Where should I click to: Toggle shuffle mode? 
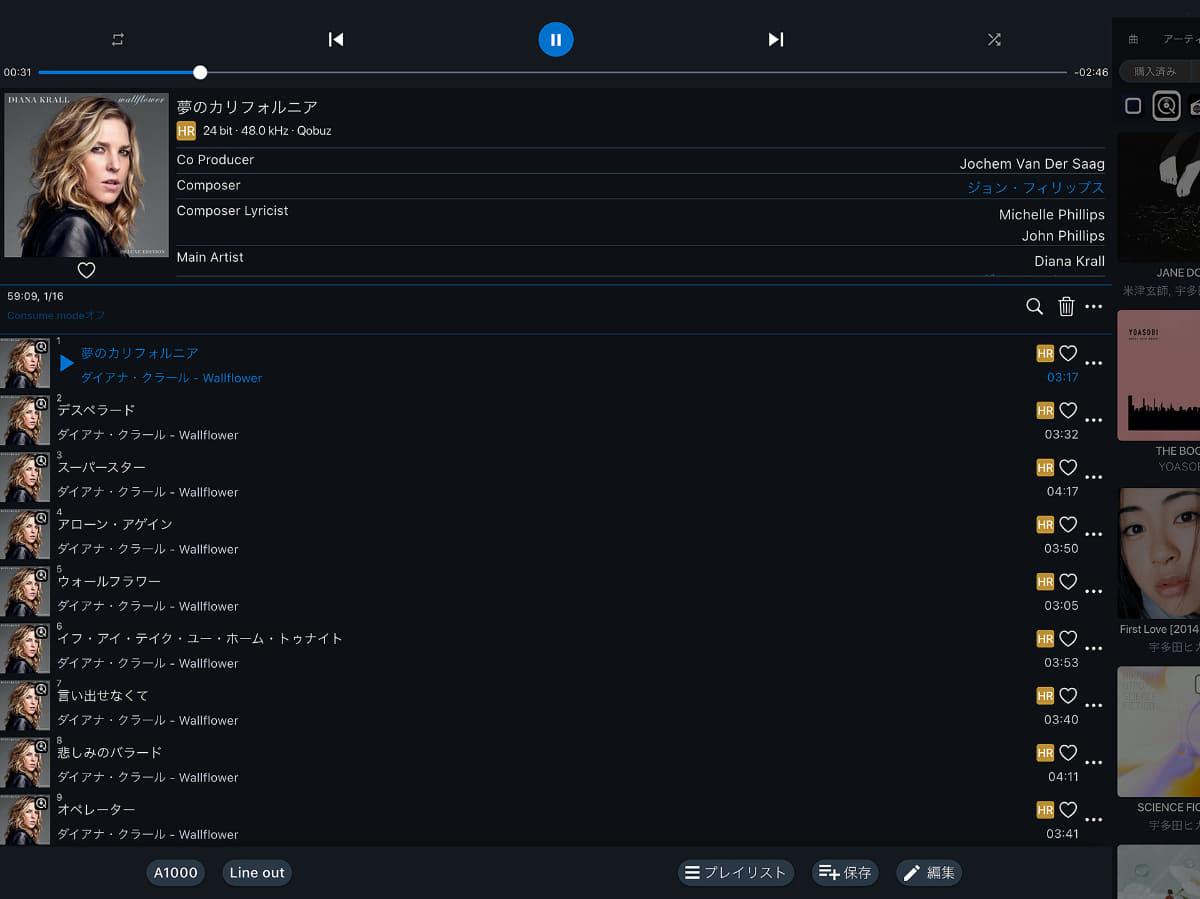[994, 39]
